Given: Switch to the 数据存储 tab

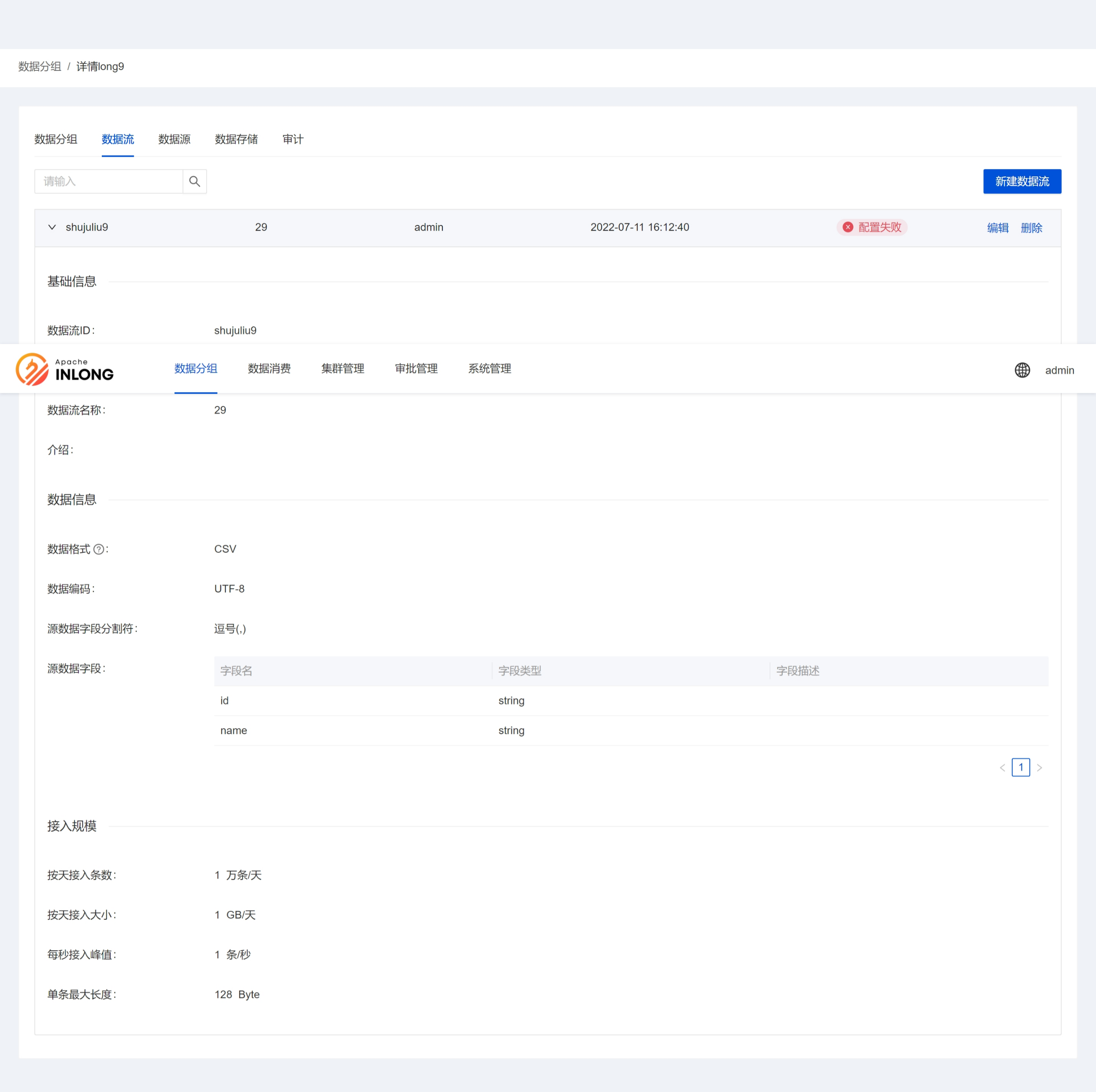Looking at the screenshot, I should tap(236, 139).
